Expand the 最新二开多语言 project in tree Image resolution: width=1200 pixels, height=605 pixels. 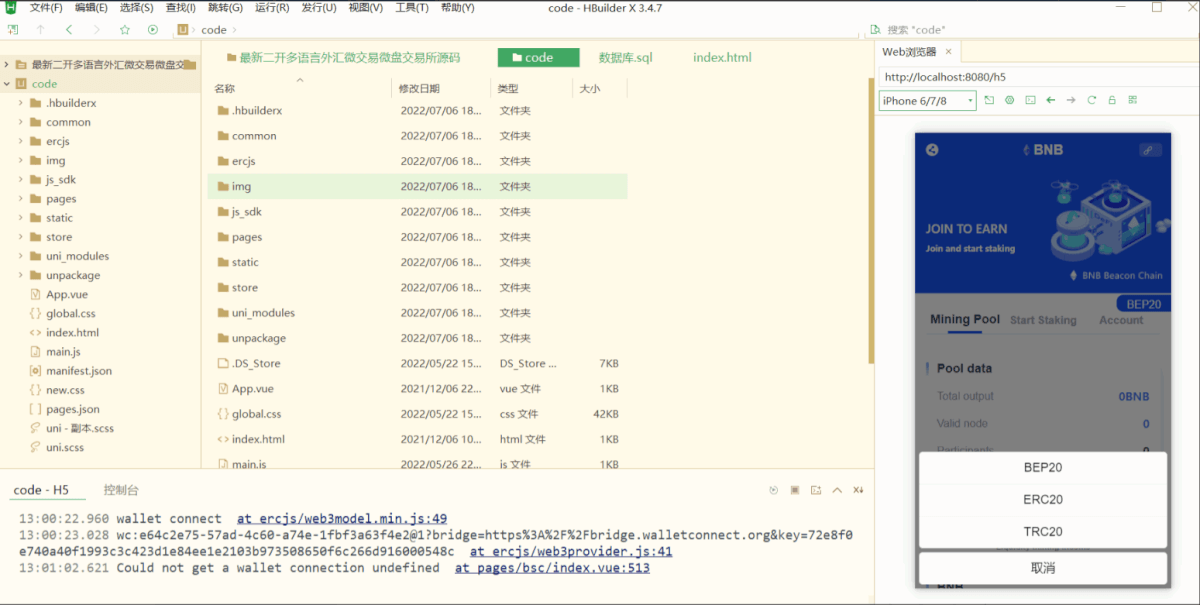tap(7, 64)
